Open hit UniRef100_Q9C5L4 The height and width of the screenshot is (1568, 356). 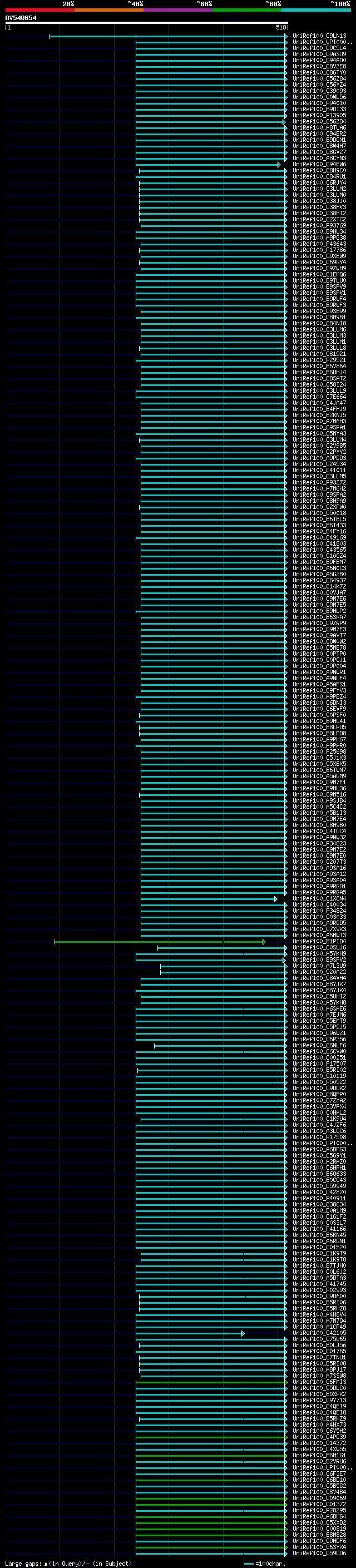pos(319,48)
